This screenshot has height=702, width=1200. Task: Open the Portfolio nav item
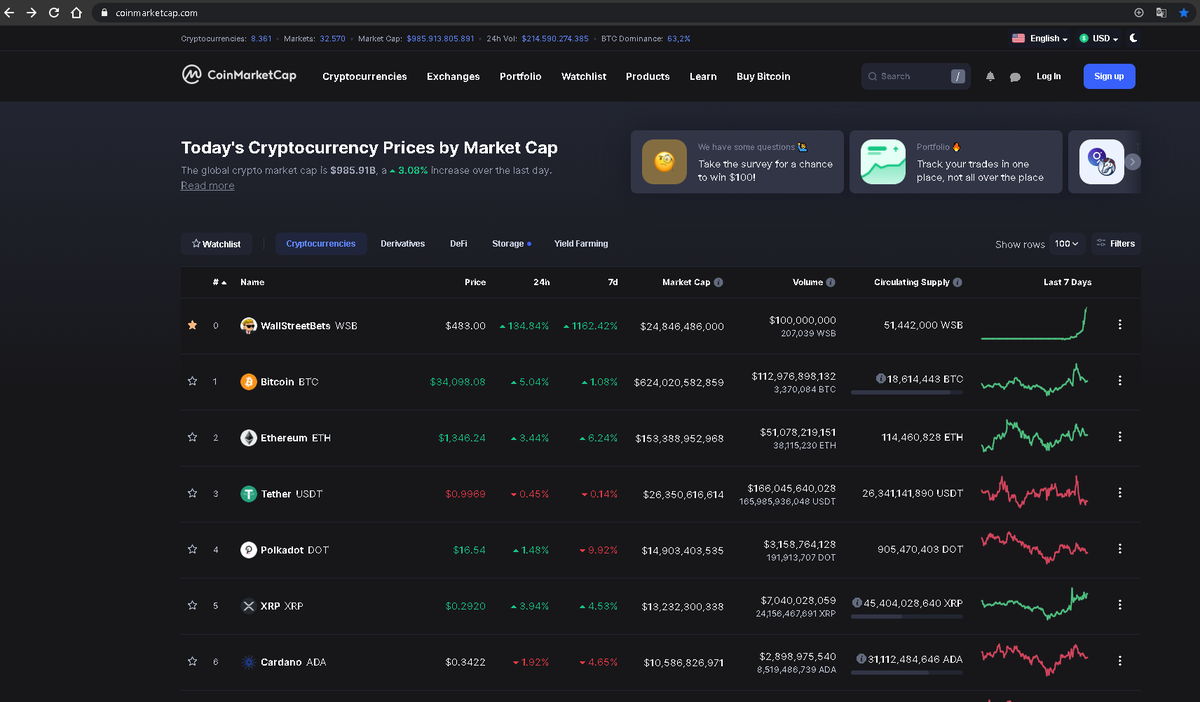520,76
